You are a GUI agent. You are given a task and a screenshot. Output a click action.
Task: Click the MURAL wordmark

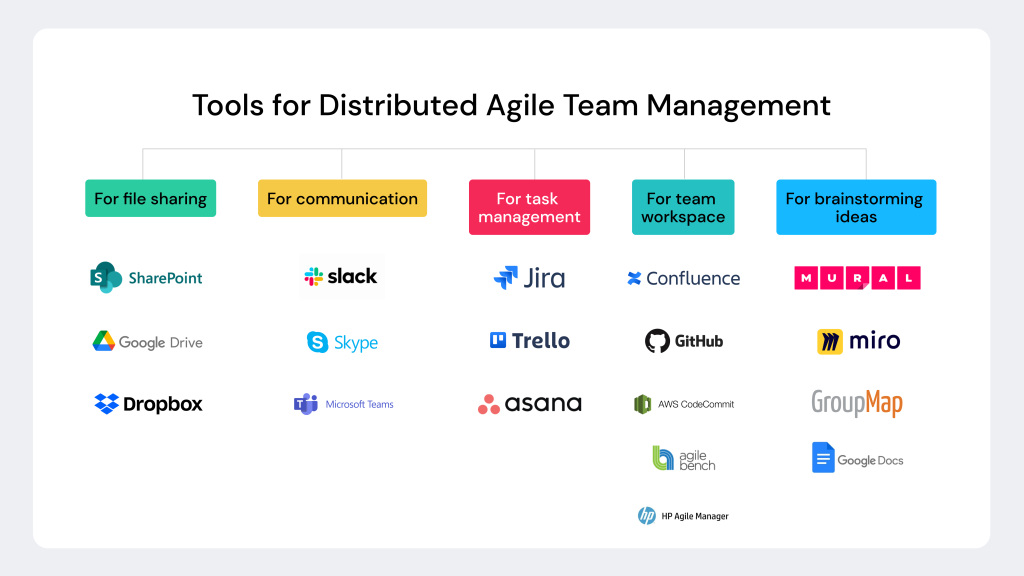pyautogui.click(x=856, y=278)
